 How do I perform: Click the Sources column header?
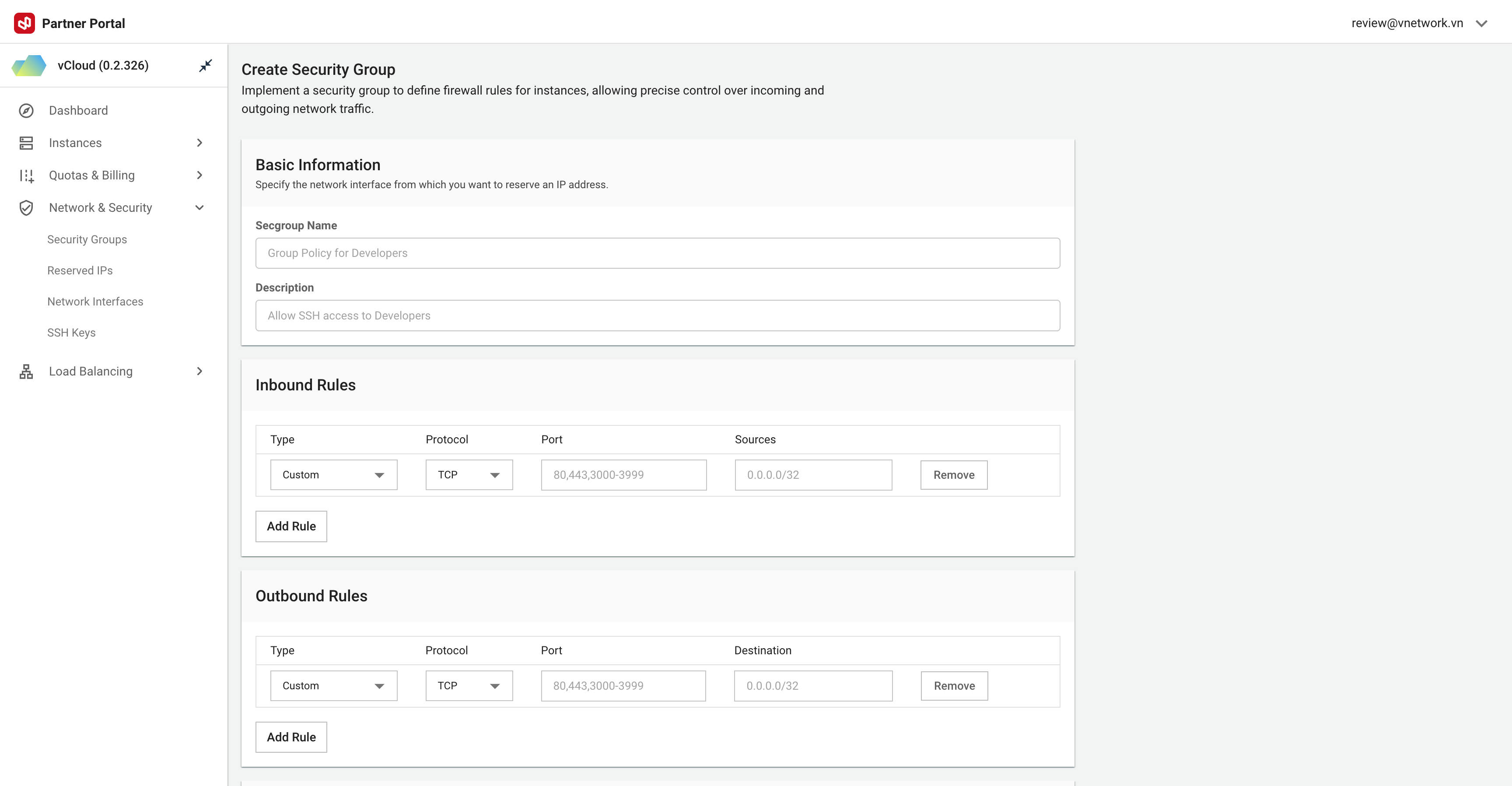pos(755,439)
